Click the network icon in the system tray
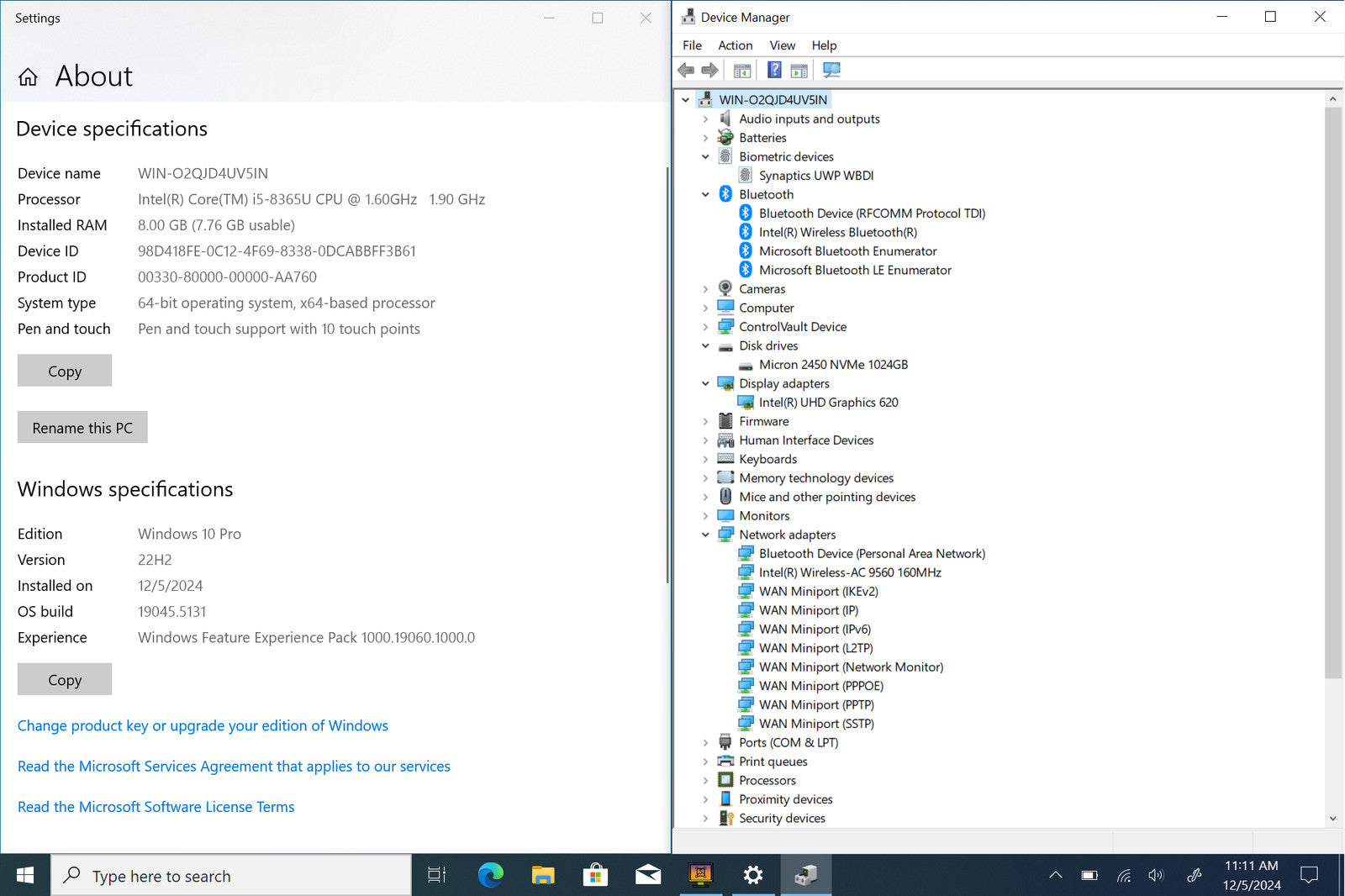Viewport: 1345px width, 896px height. (x=1124, y=876)
